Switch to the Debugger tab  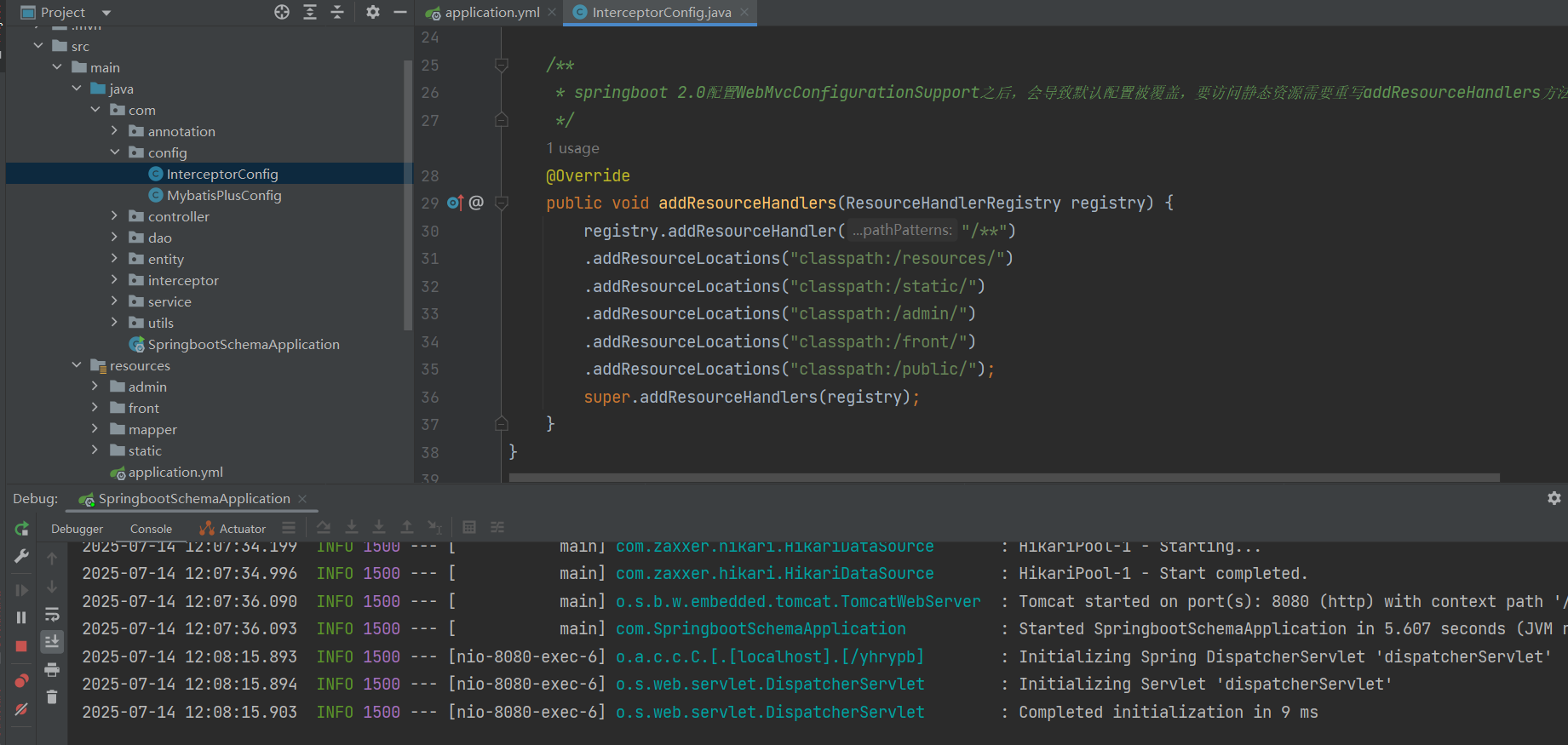tap(77, 529)
